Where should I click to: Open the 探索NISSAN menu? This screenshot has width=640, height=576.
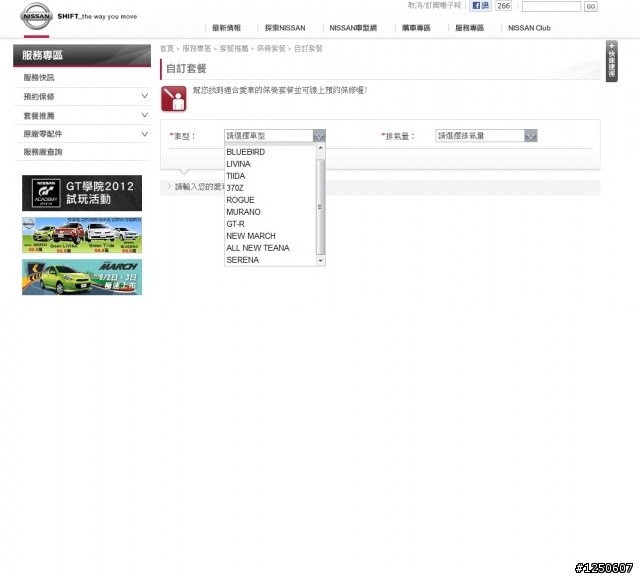(285, 28)
